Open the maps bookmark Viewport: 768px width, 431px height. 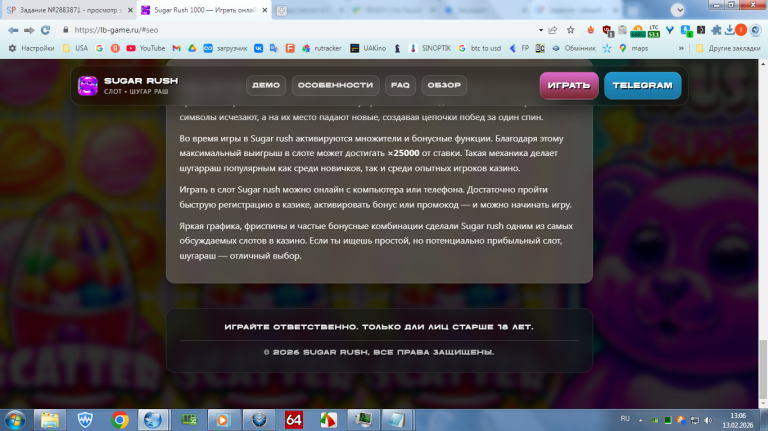click(633, 48)
